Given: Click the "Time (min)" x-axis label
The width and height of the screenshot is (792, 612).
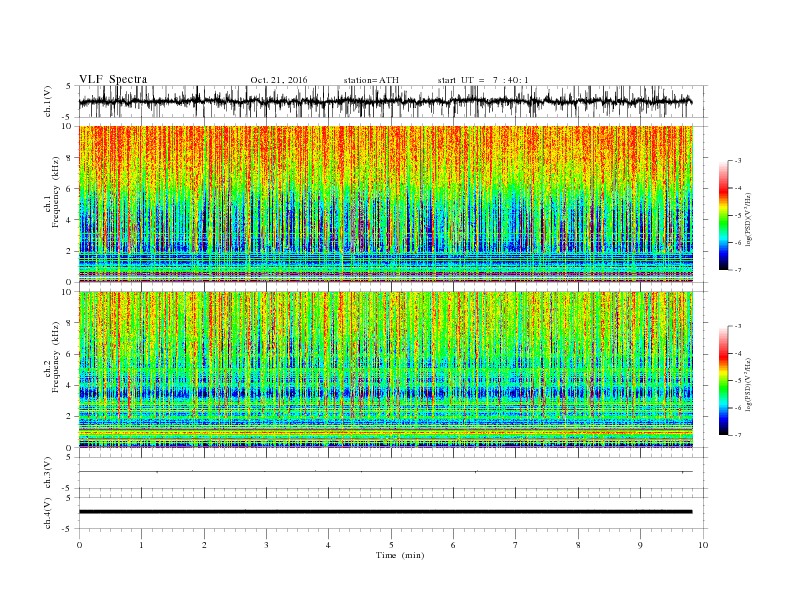Looking at the screenshot, I should (400, 555).
